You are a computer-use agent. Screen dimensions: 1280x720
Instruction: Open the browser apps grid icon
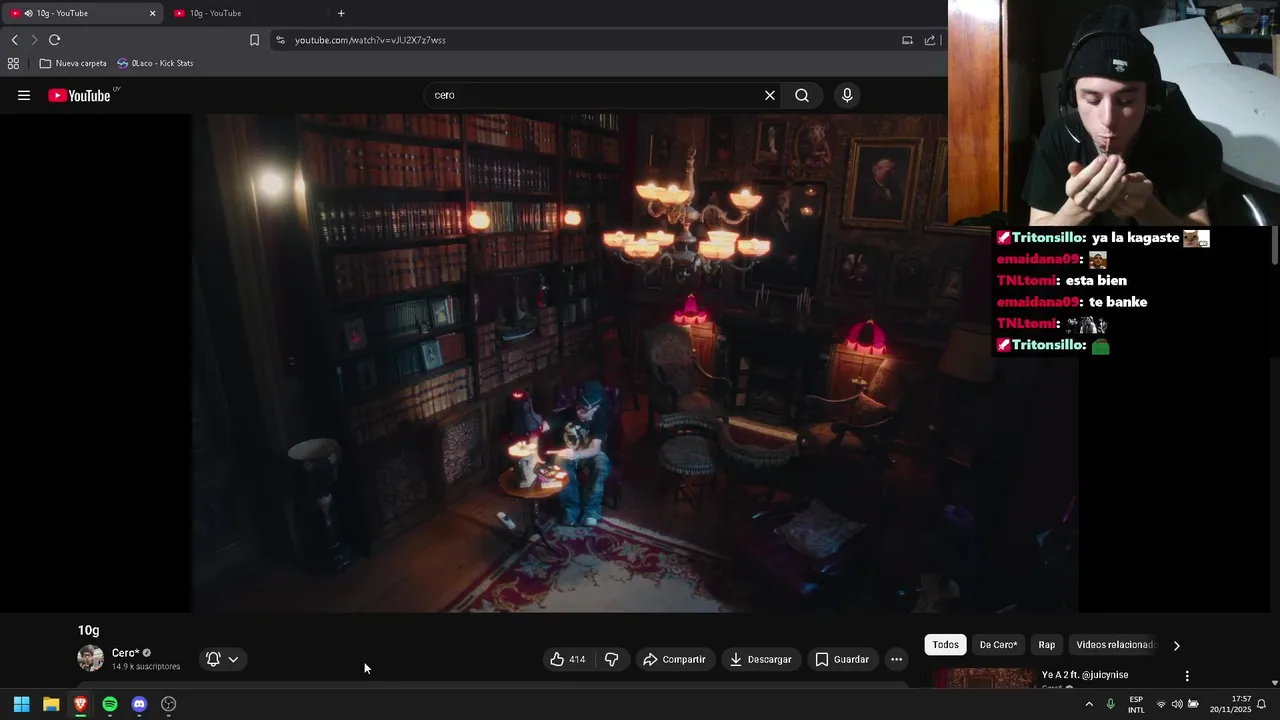tap(13, 63)
